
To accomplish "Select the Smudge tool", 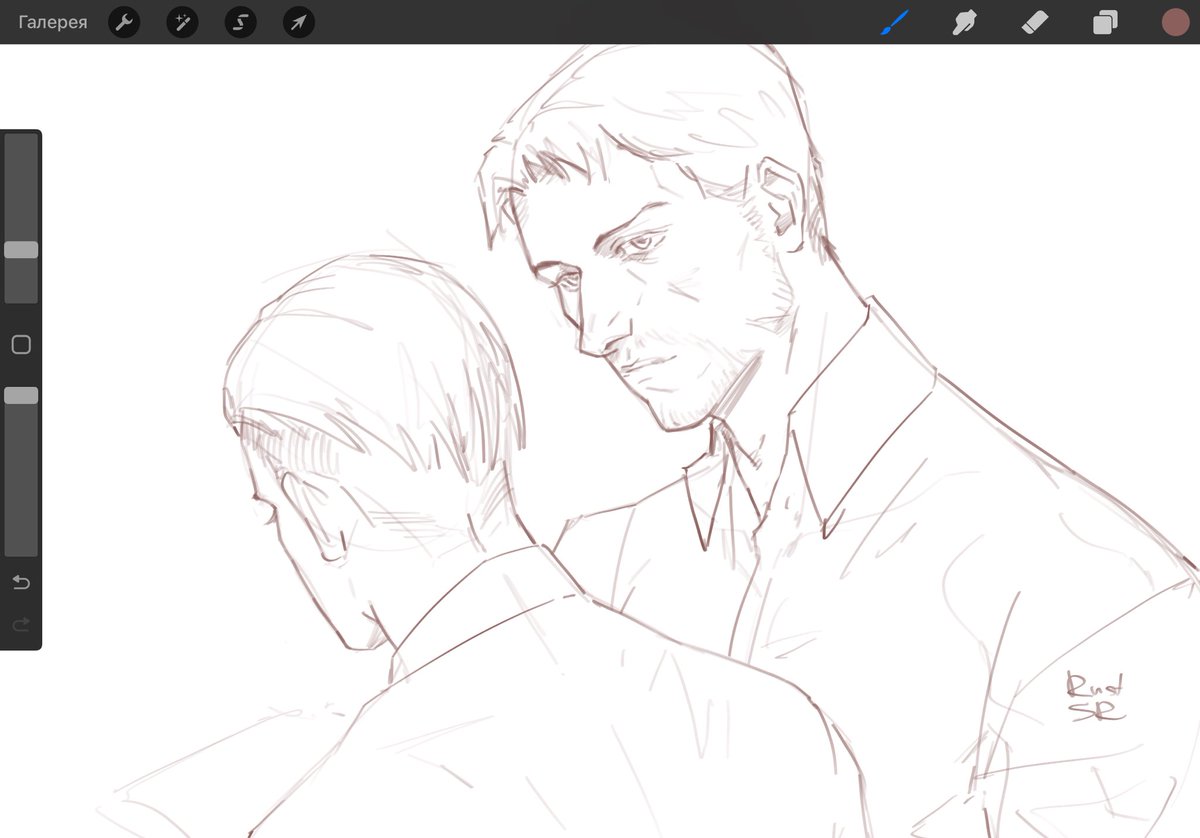I will pyautogui.click(x=964, y=22).
